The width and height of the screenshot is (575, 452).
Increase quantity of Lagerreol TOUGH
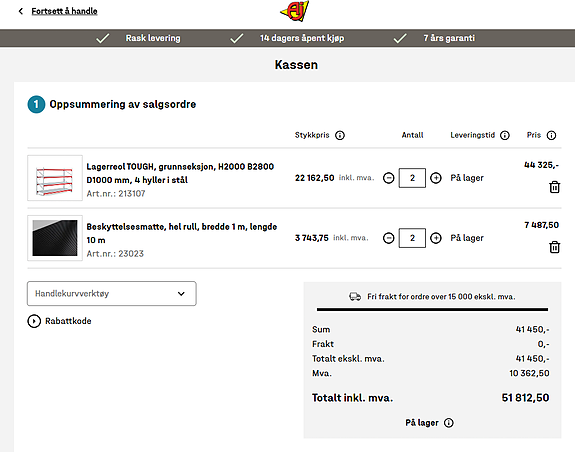[436, 178]
